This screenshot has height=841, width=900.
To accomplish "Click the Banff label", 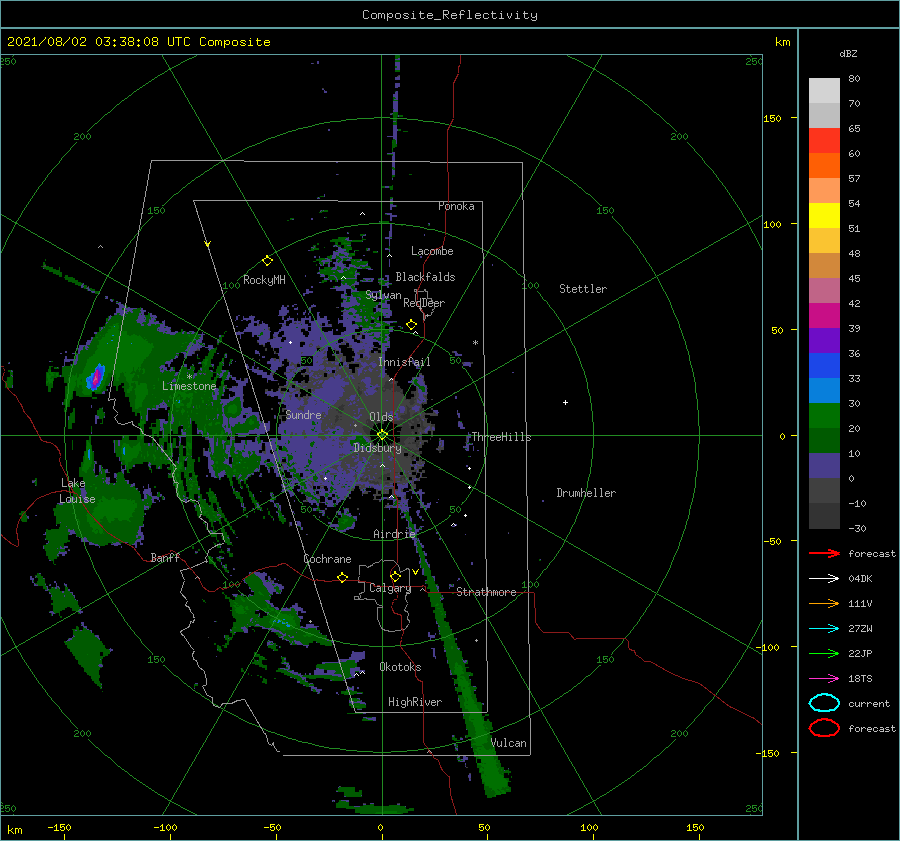I will 165,557.
